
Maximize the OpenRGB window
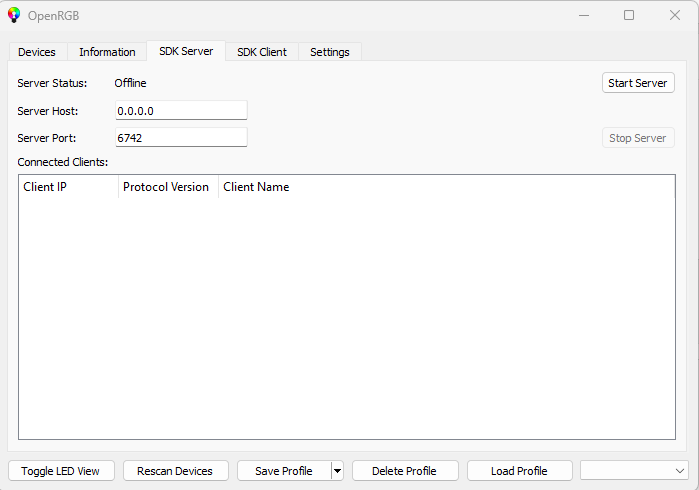pos(629,15)
